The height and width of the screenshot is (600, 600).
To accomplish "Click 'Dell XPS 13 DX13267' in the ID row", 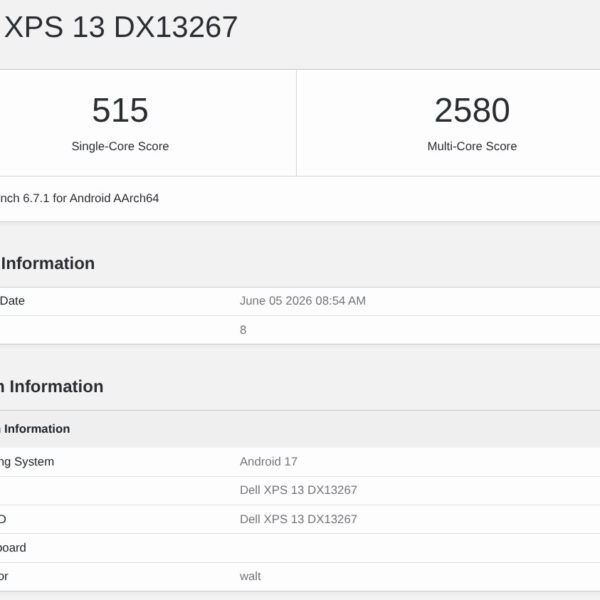I will [x=298, y=519].
